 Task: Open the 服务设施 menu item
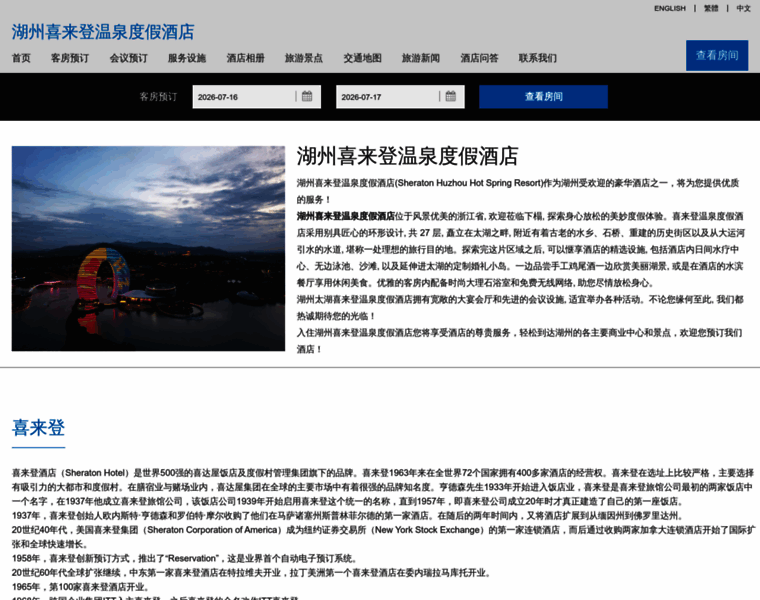pyautogui.click(x=187, y=58)
